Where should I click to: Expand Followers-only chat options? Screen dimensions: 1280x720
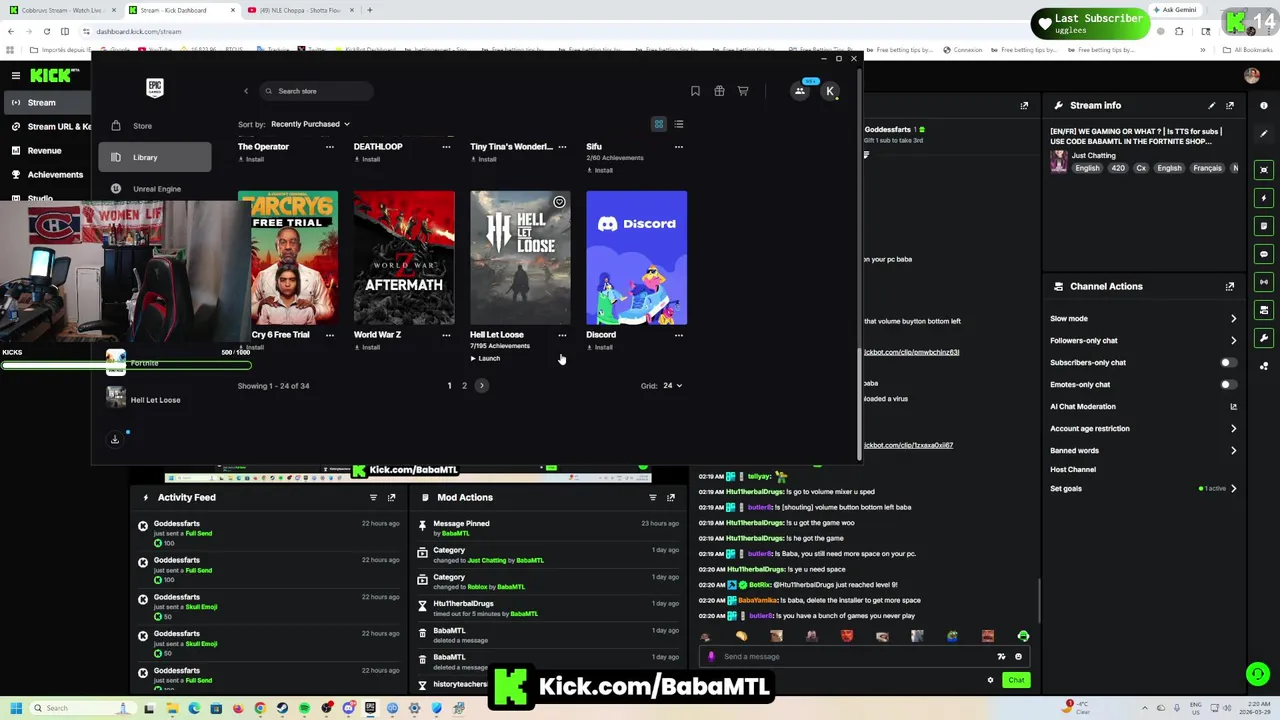[1233, 341]
